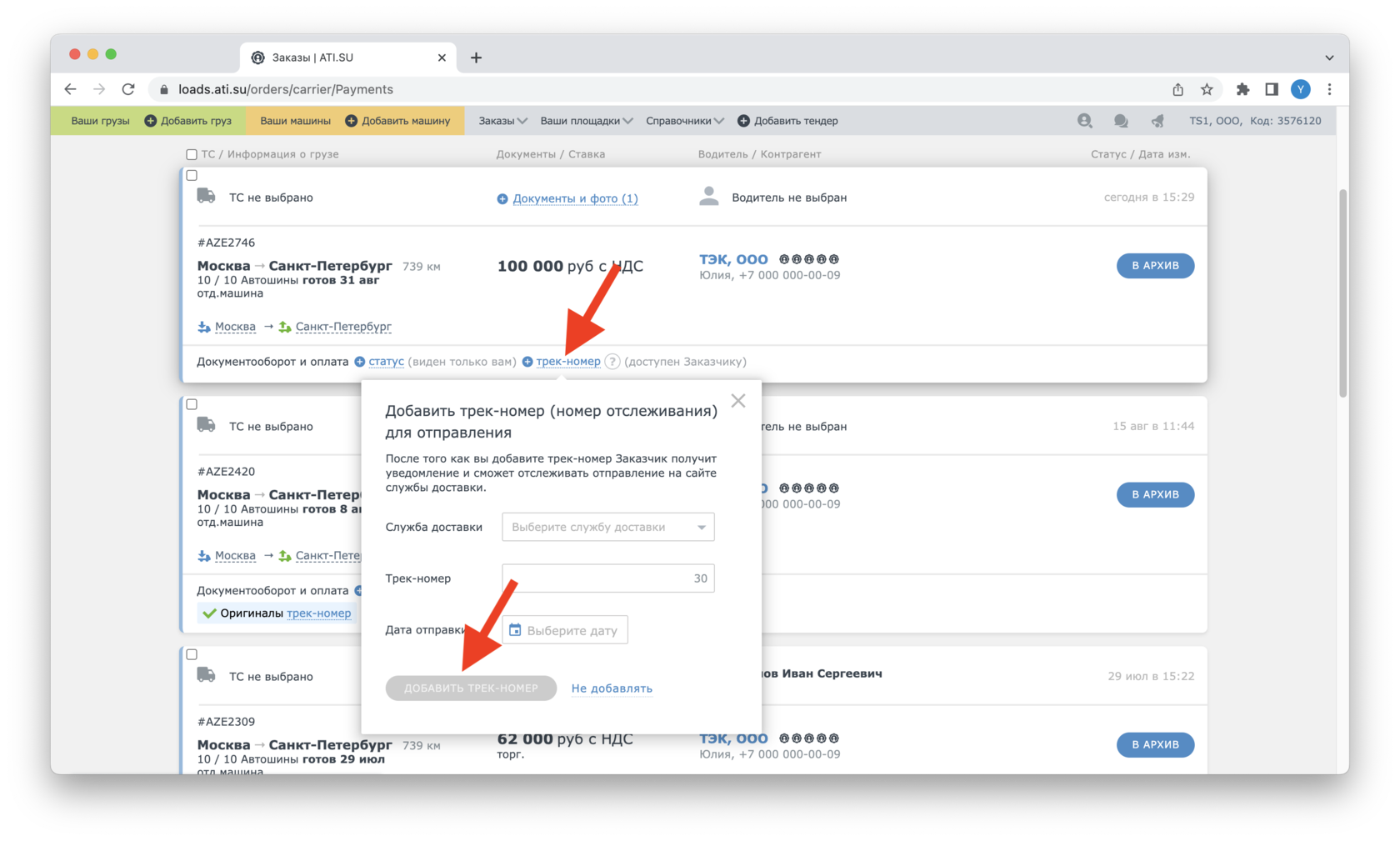Click Добавить груз
Image resolution: width=1400 pixels, height=841 pixels.
(x=188, y=121)
